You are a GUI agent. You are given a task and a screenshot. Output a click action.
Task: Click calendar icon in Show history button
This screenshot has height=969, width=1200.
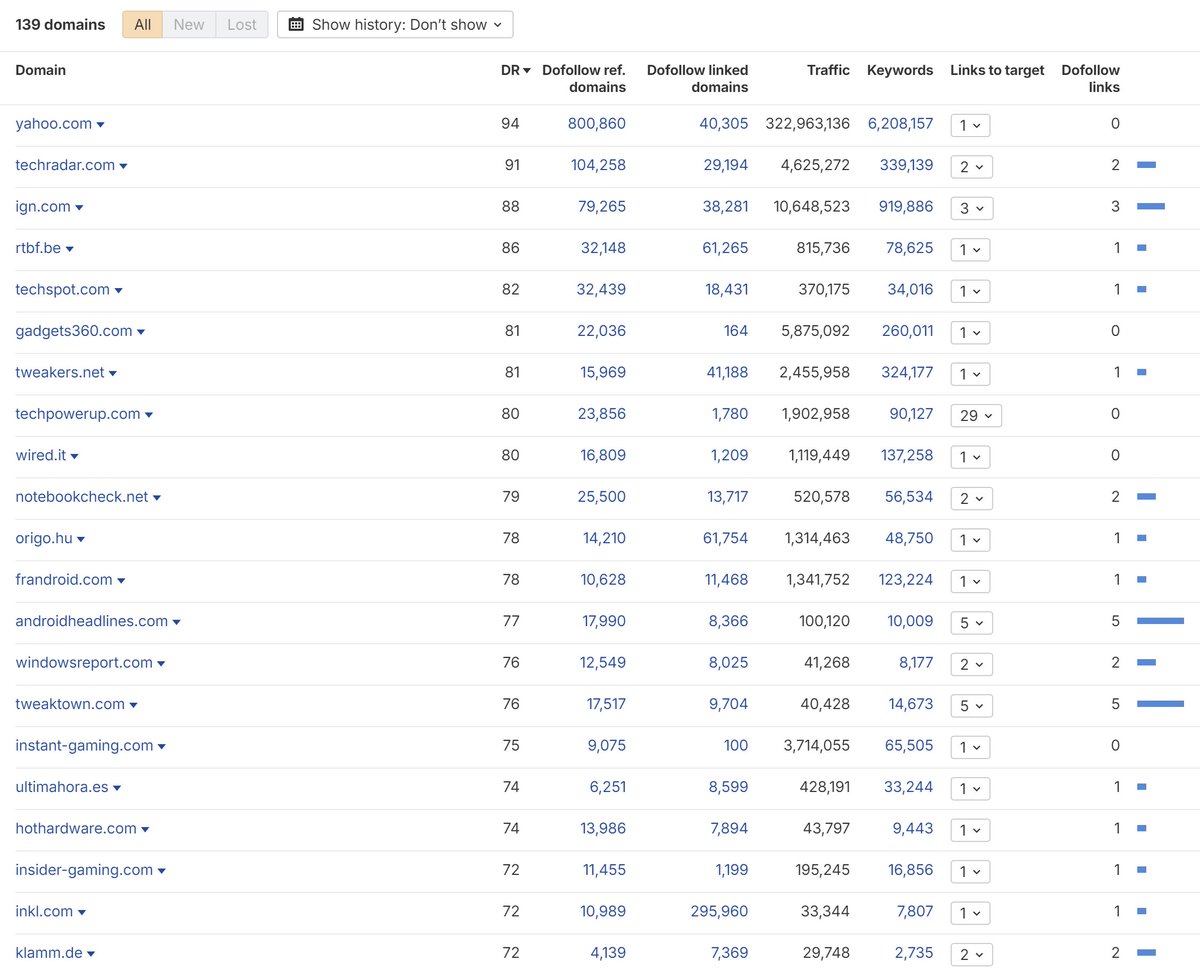(296, 24)
